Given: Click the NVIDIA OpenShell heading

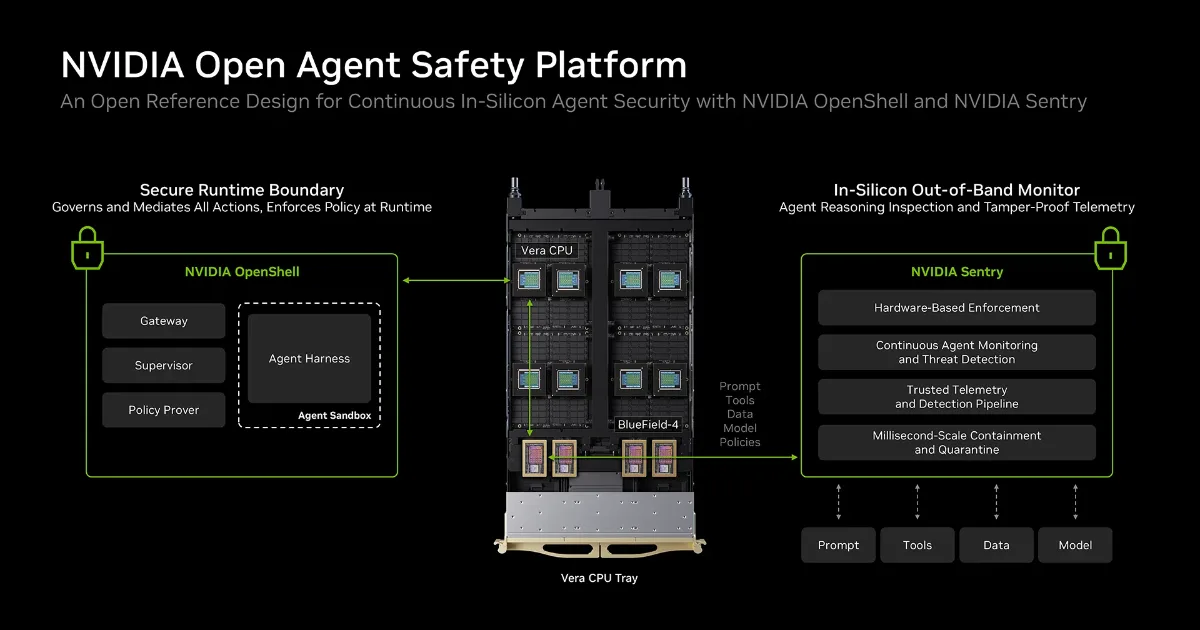Looking at the screenshot, I should [242, 272].
